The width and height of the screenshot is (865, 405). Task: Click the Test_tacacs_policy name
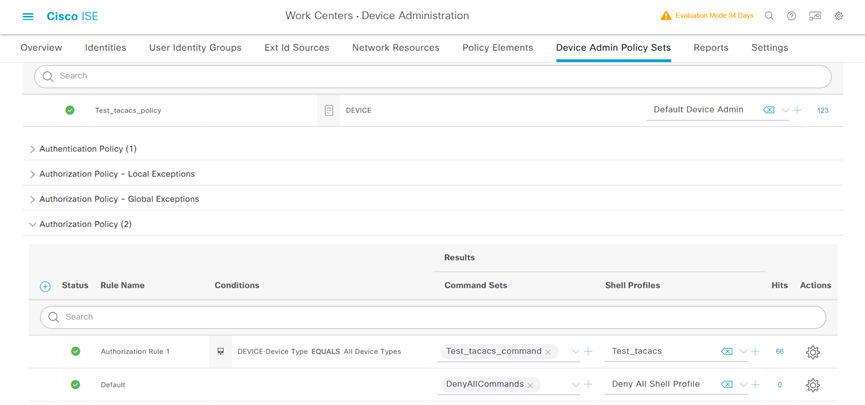[128, 110]
